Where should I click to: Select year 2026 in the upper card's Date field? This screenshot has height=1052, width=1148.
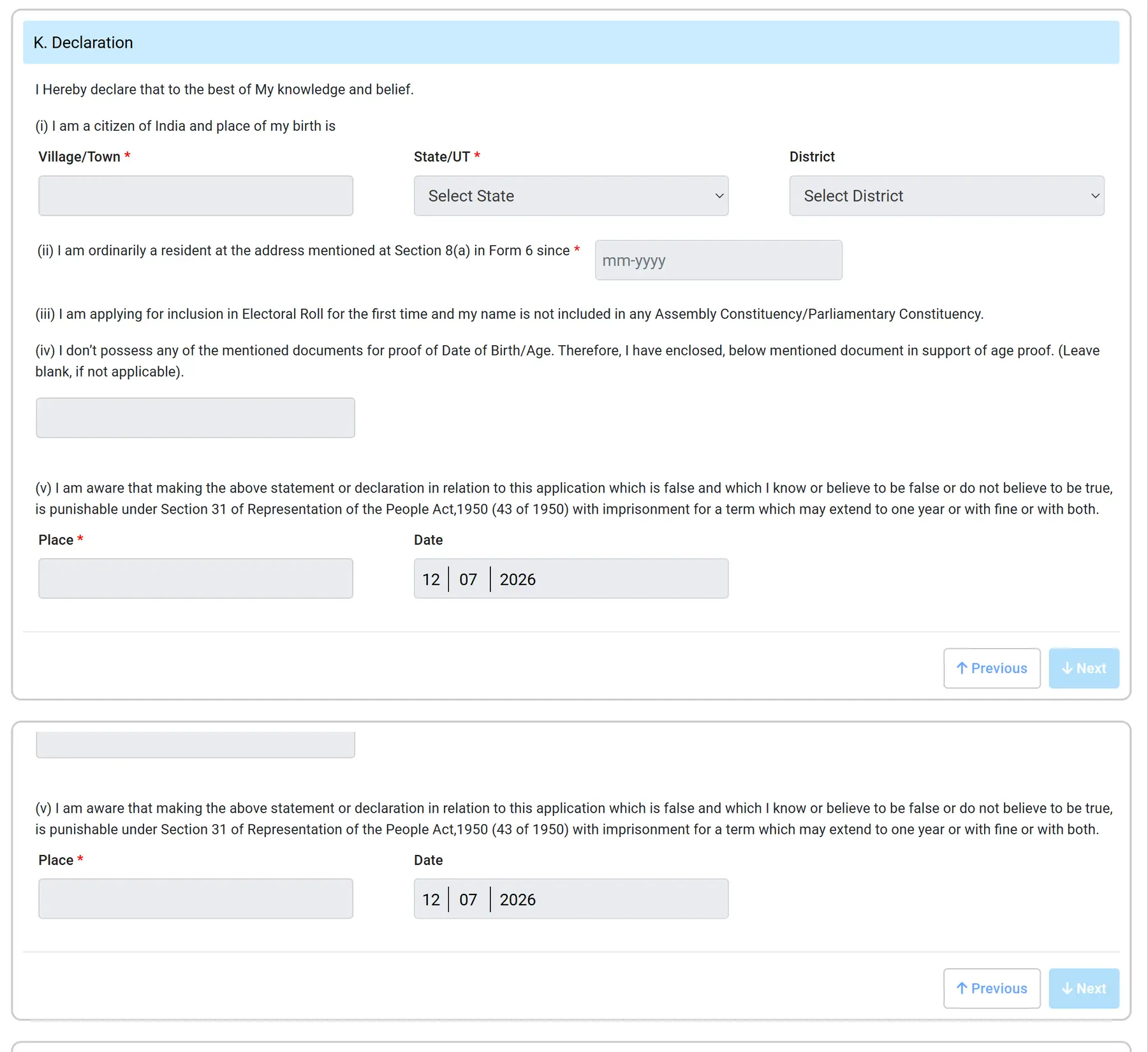[x=517, y=579]
